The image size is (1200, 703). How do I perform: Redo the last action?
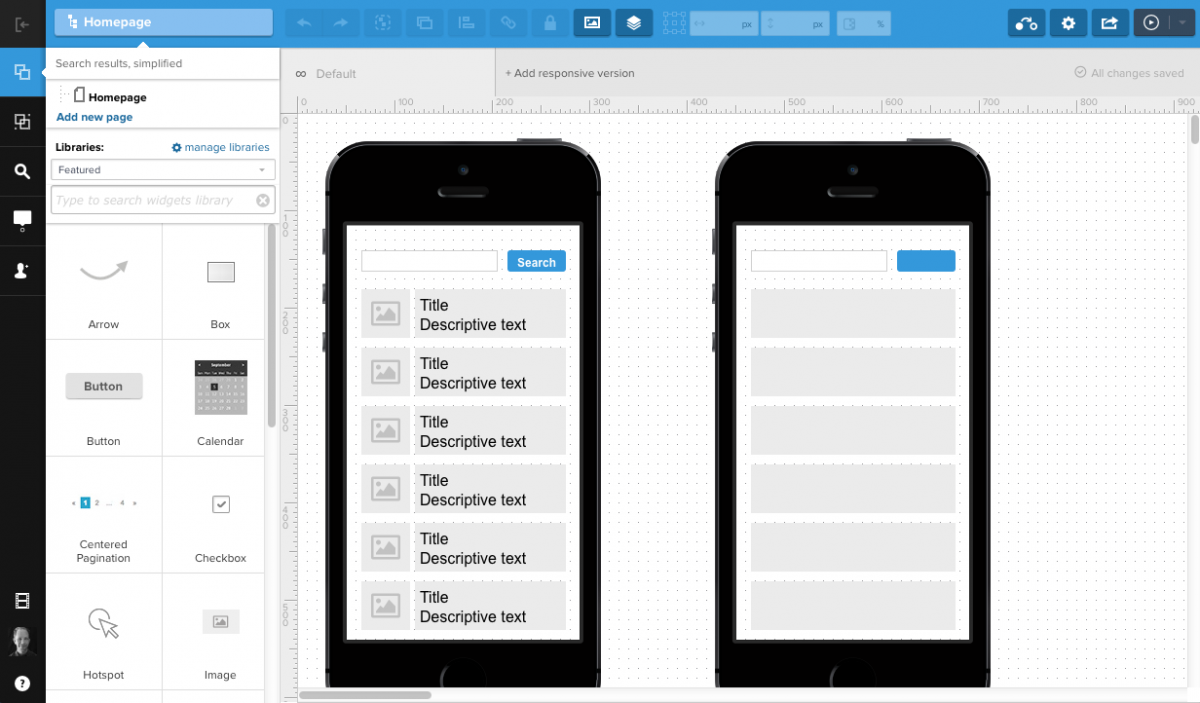coord(341,23)
